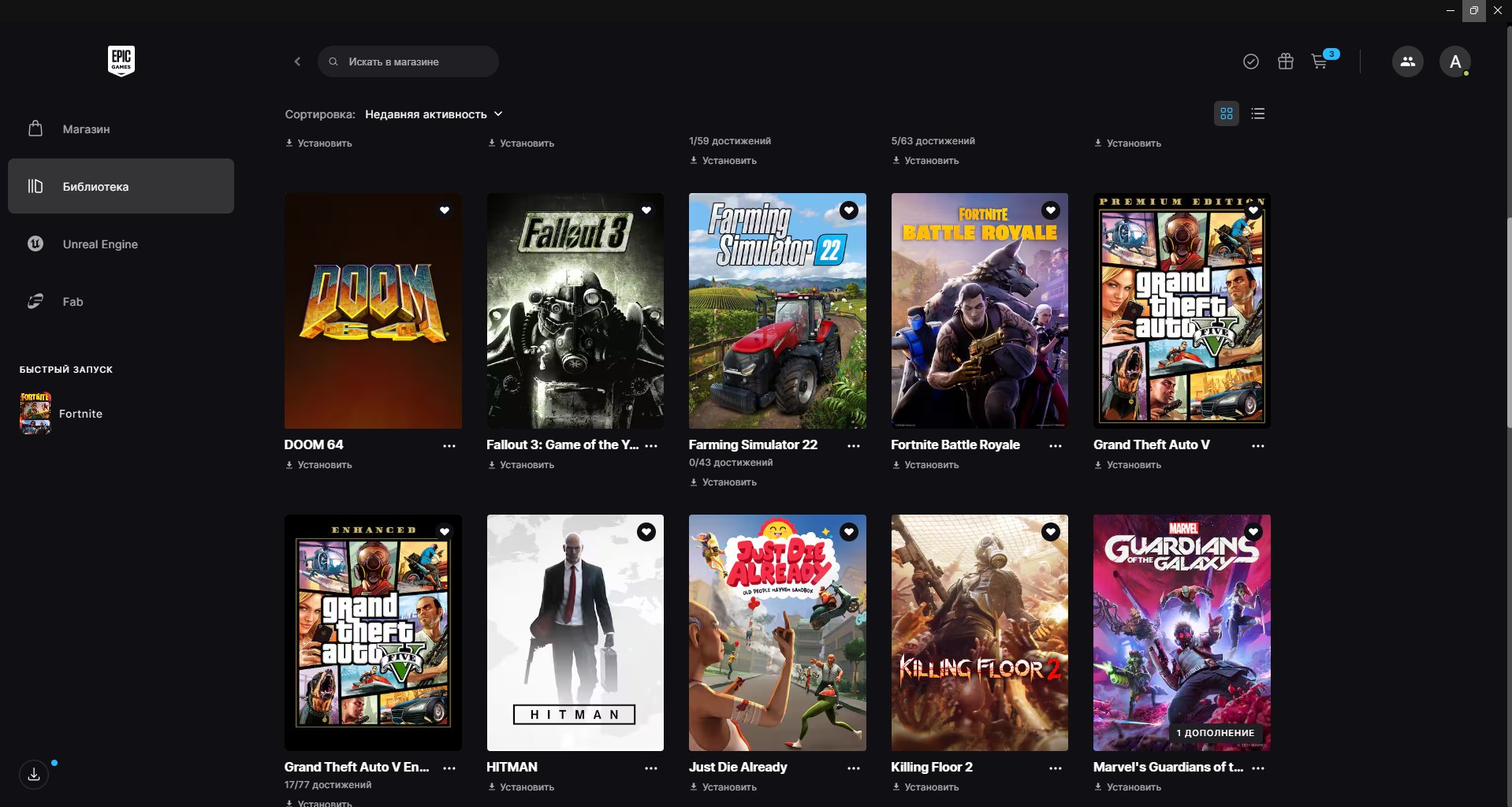Image resolution: width=1512 pixels, height=807 pixels.
Task: Toggle favorite heart on DOOM 64
Action: click(x=445, y=210)
